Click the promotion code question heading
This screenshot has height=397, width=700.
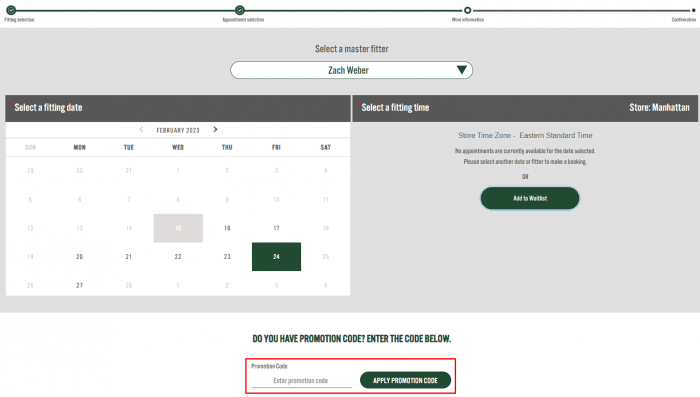click(351, 339)
